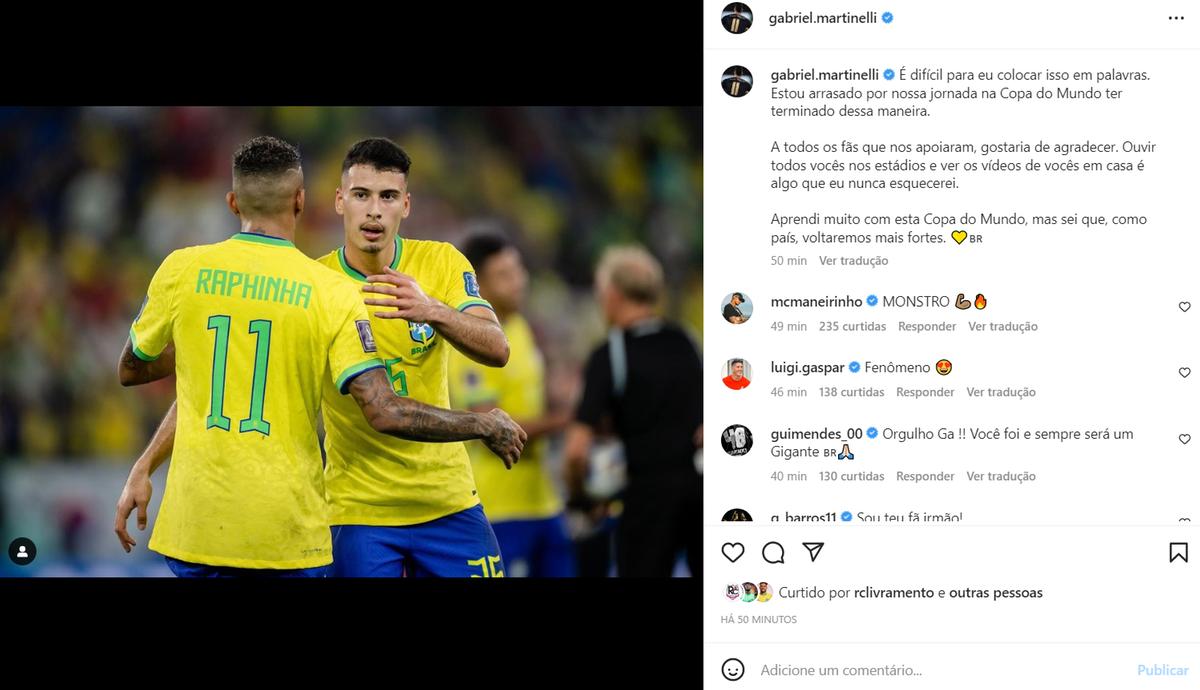Click Ver tradução under the caption
1200x690 pixels.
click(x=853, y=261)
